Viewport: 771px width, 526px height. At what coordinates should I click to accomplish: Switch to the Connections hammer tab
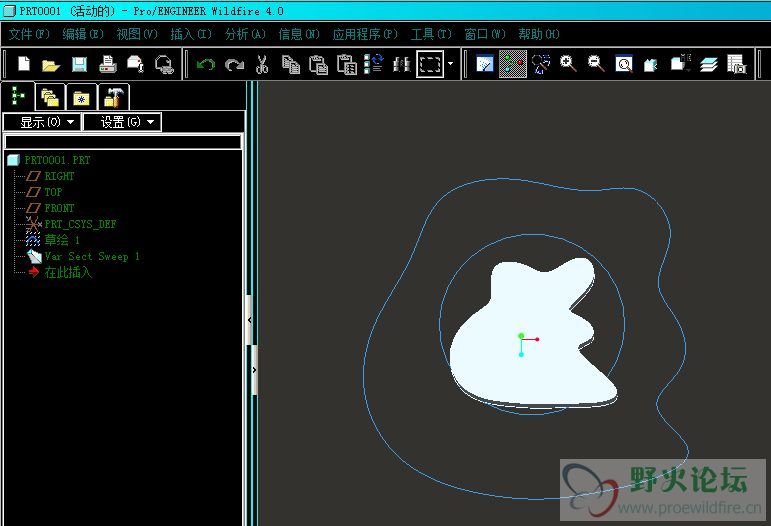[113, 97]
